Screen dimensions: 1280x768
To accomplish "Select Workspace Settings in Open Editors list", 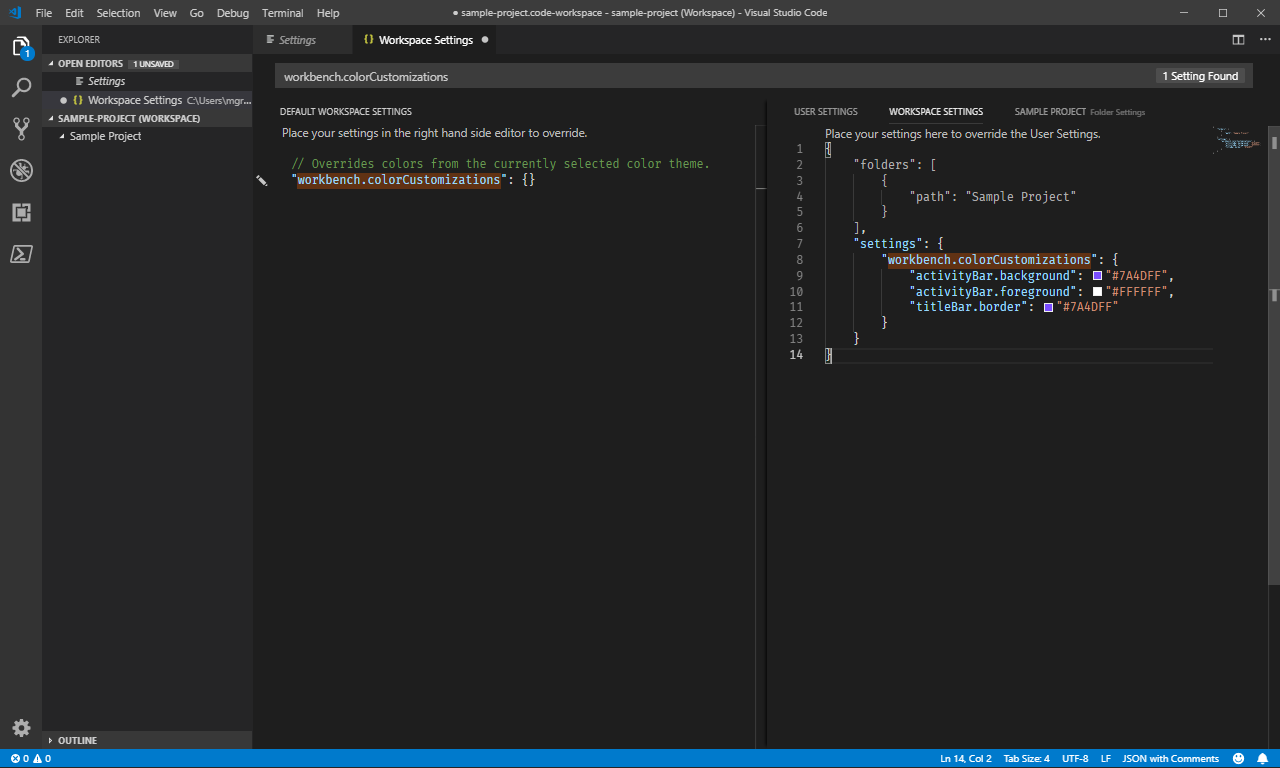I will [x=146, y=100].
